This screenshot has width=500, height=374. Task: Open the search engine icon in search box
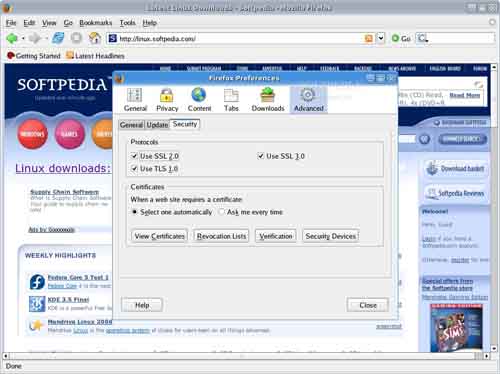coord(423,38)
